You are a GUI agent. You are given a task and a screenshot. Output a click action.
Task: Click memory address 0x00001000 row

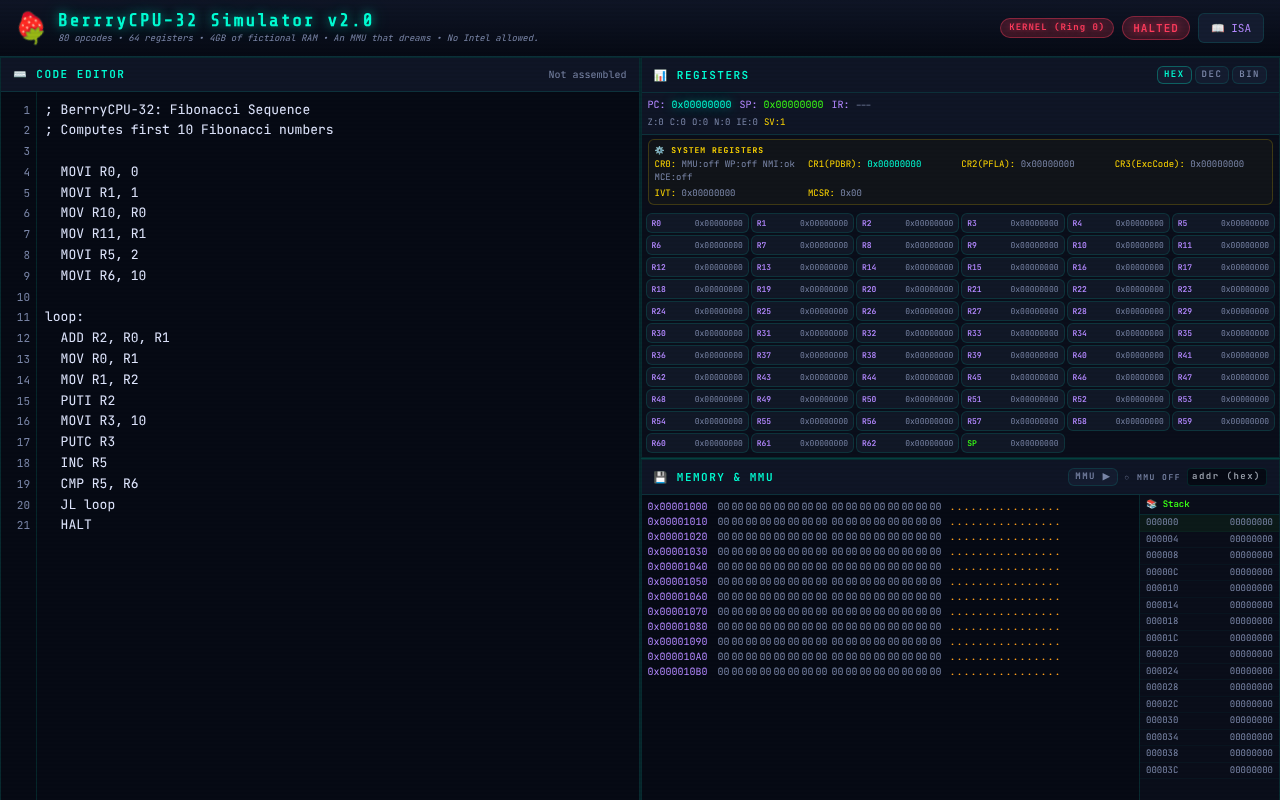click(x=890, y=507)
